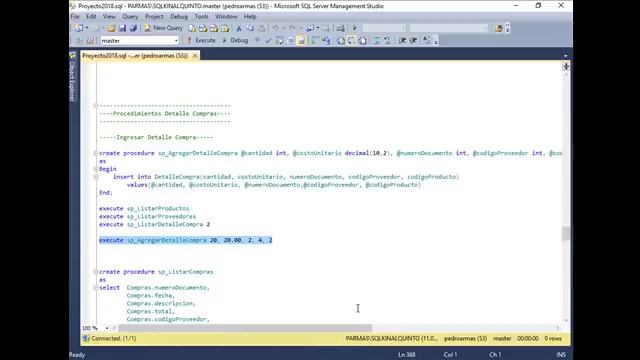Click the Undo arrow icon
The width and height of the screenshot is (640, 360).
coord(276,28)
